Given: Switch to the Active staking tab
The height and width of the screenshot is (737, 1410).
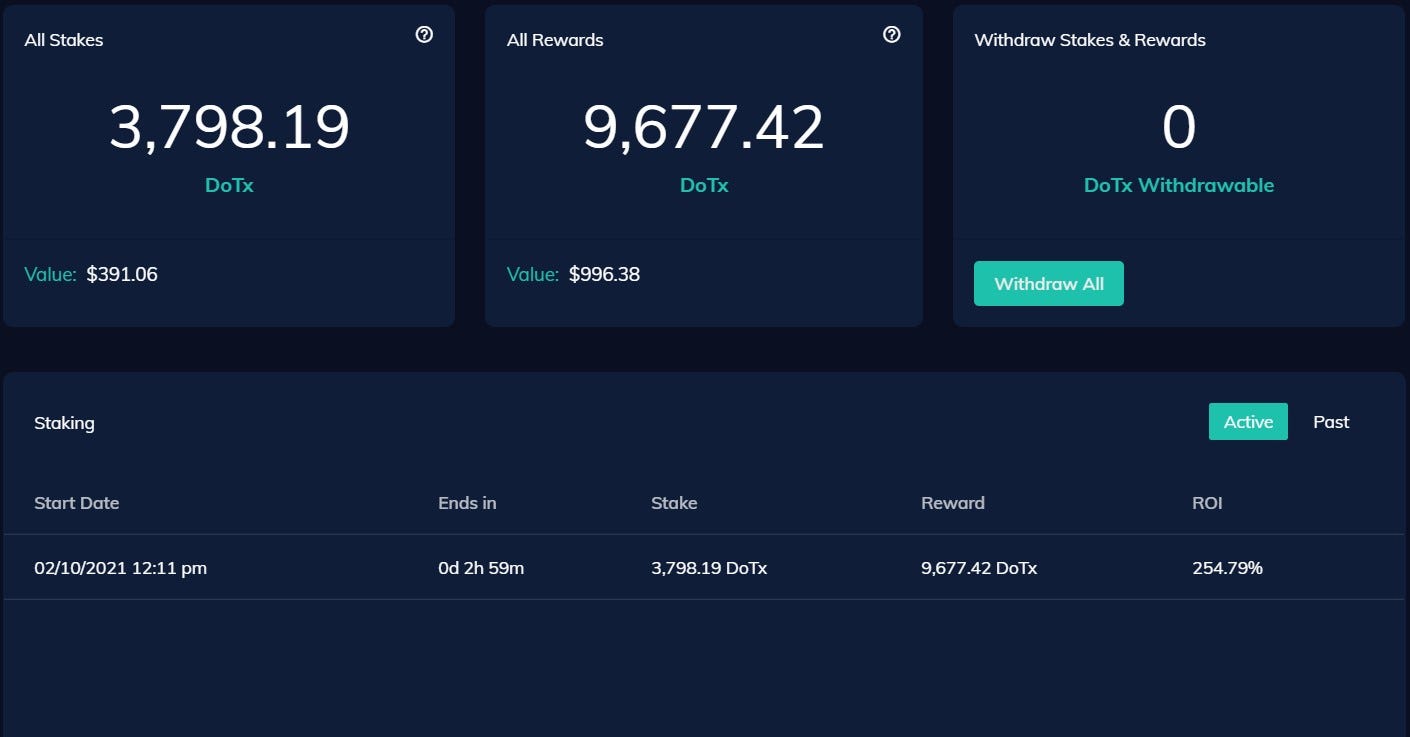Looking at the screenshot, I should coord(1248,422).
